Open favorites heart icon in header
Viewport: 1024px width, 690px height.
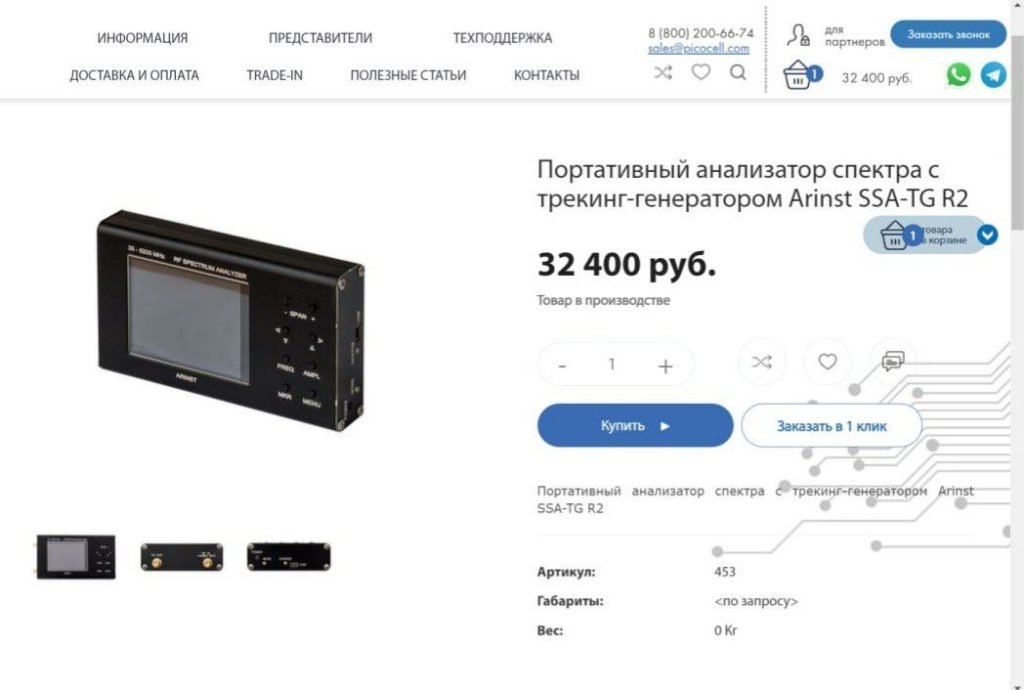701,72
